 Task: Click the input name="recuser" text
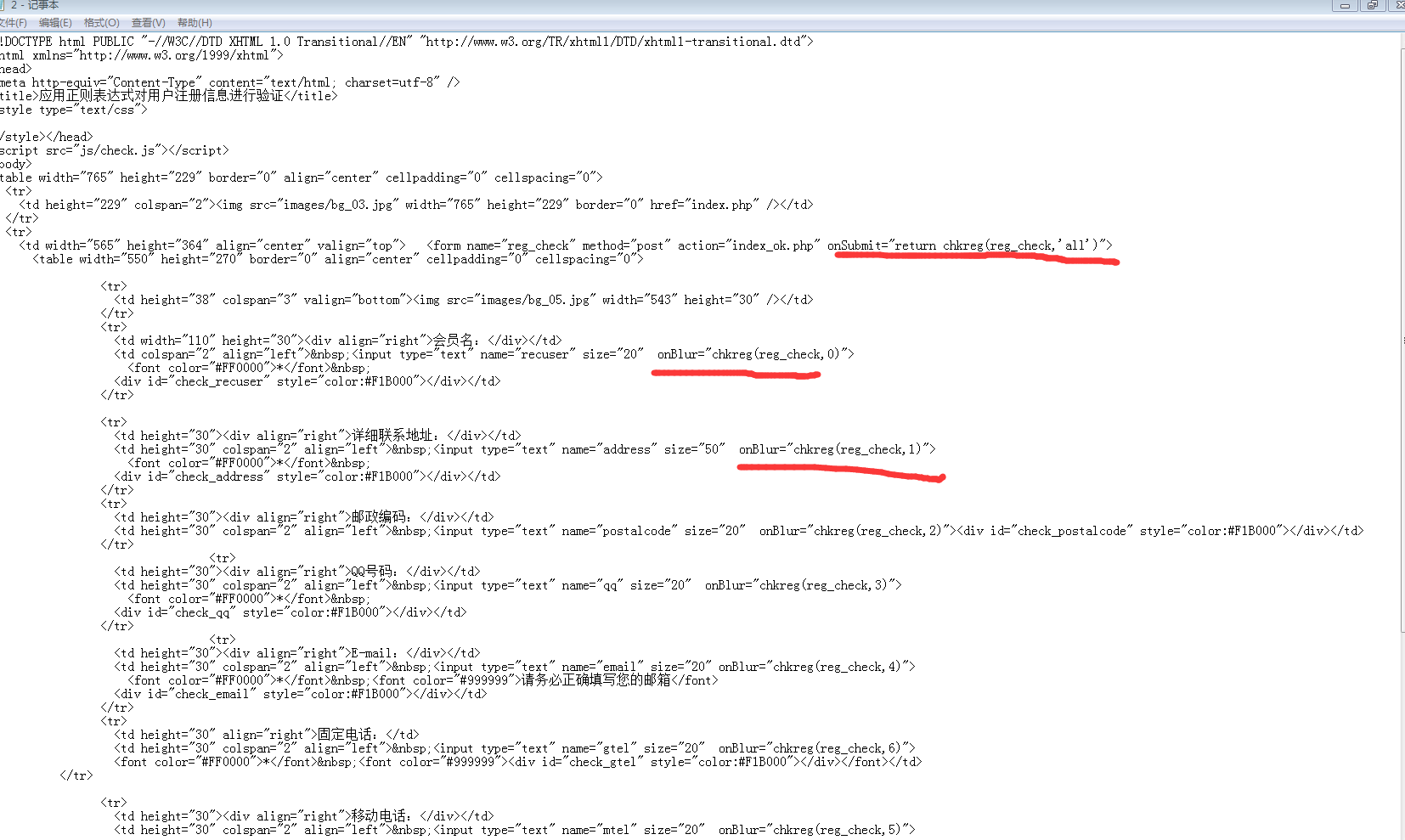coord(498,354)
